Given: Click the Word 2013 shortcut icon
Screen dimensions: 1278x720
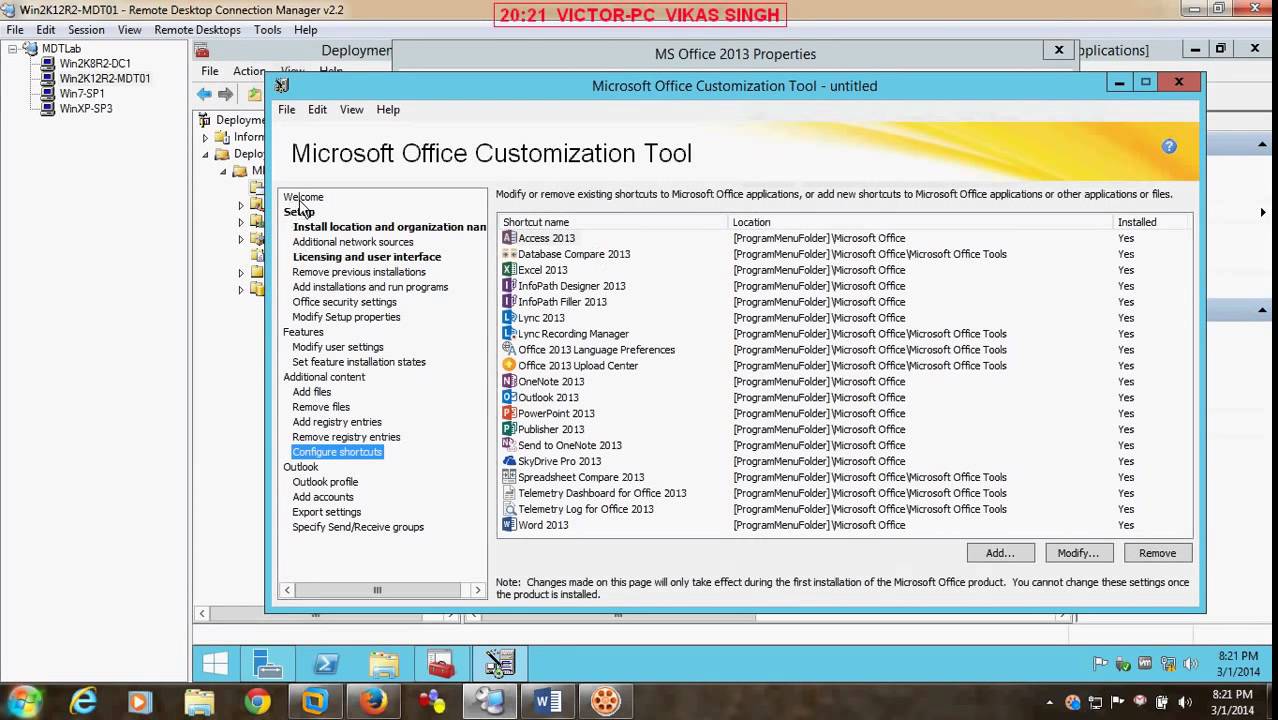Looking at the screenshot, I should click(509, 525).
